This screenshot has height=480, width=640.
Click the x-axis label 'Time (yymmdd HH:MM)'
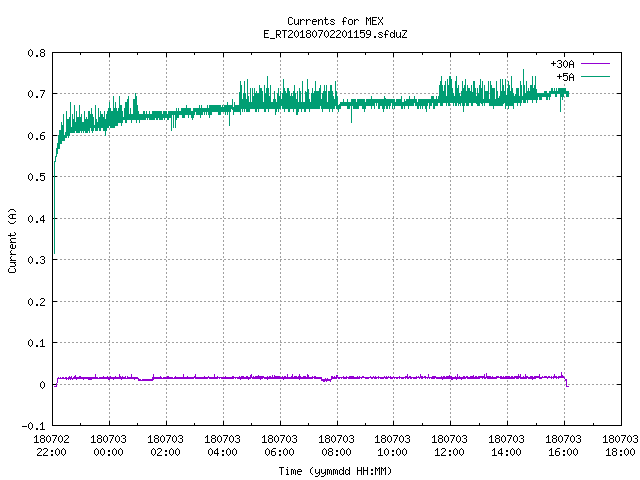[x=335, y=471]
